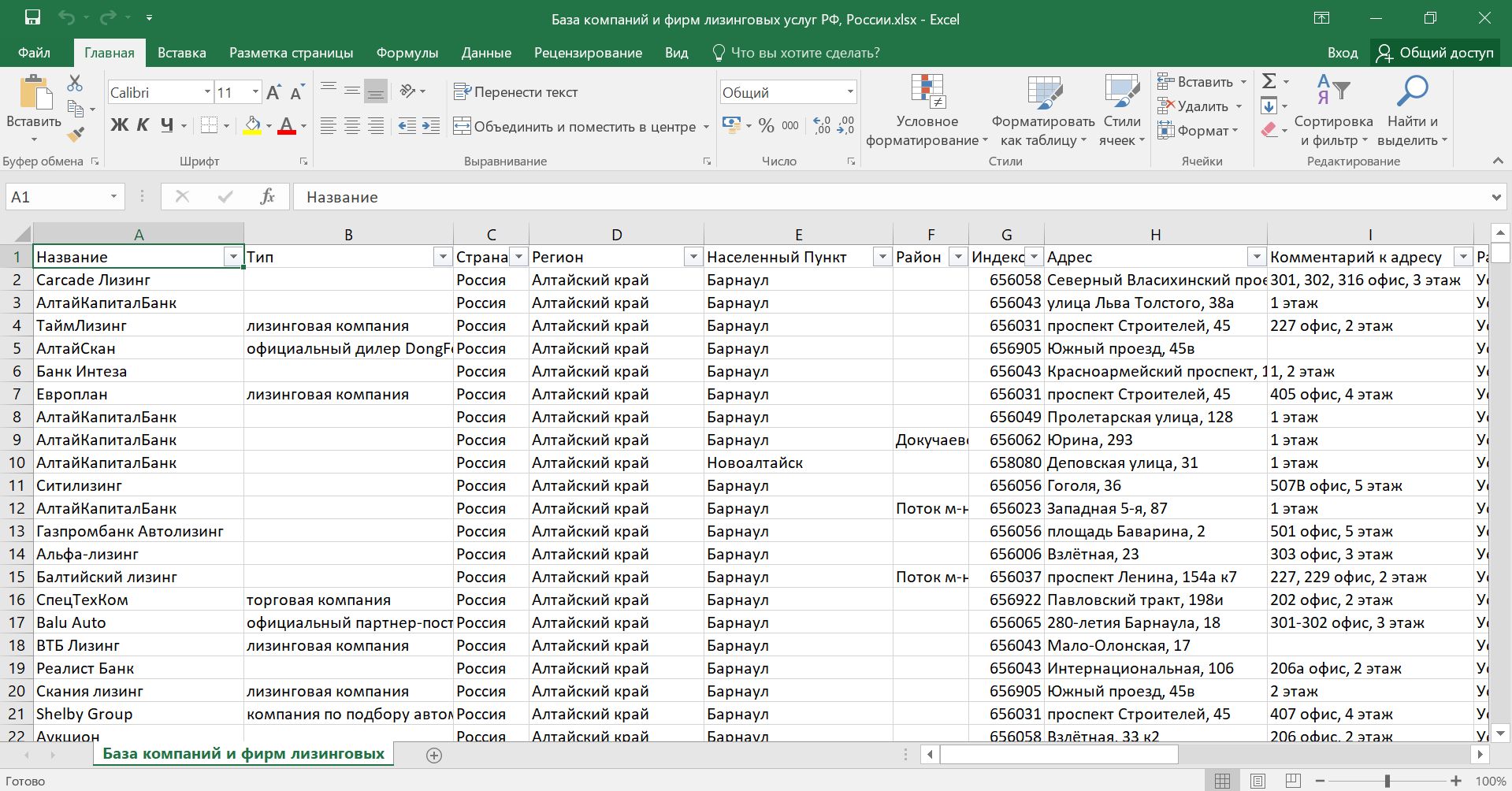1512x791 pixels.
Task: Expand the number format dropdown (Общий)
Action: pos(850,92)
